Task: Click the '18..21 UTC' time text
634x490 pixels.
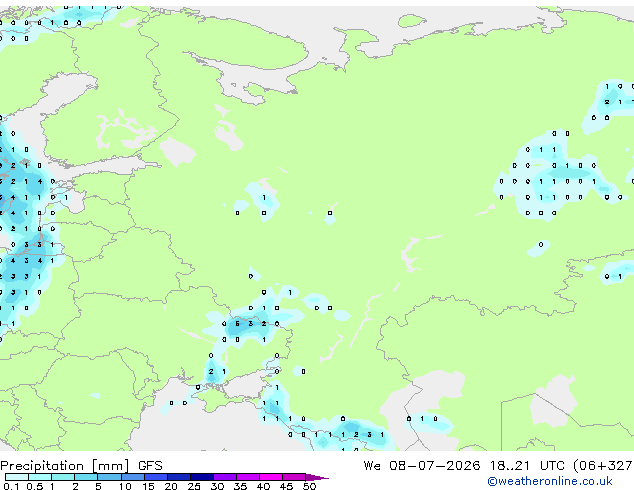Action: pyautogui.click(x=527, y=466)
